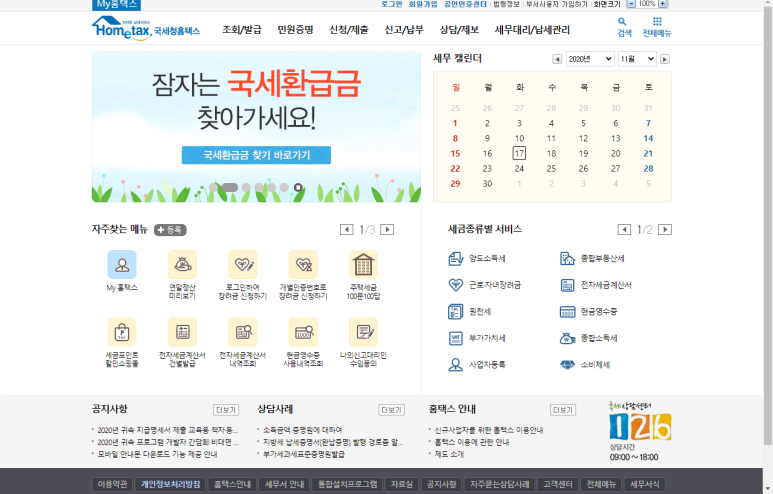Click 더보기 next to 공지사항
This screenshot has width=773, height=494.
coord(226,410)
